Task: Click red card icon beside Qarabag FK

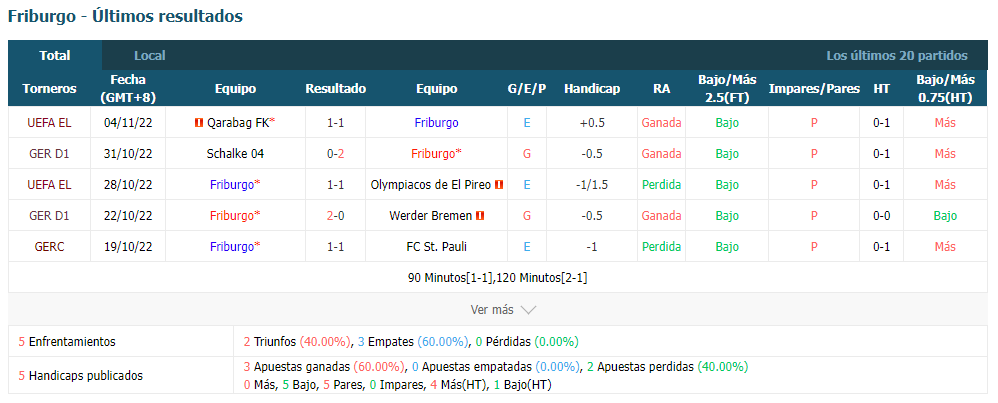Action: (x=199, y=123)
